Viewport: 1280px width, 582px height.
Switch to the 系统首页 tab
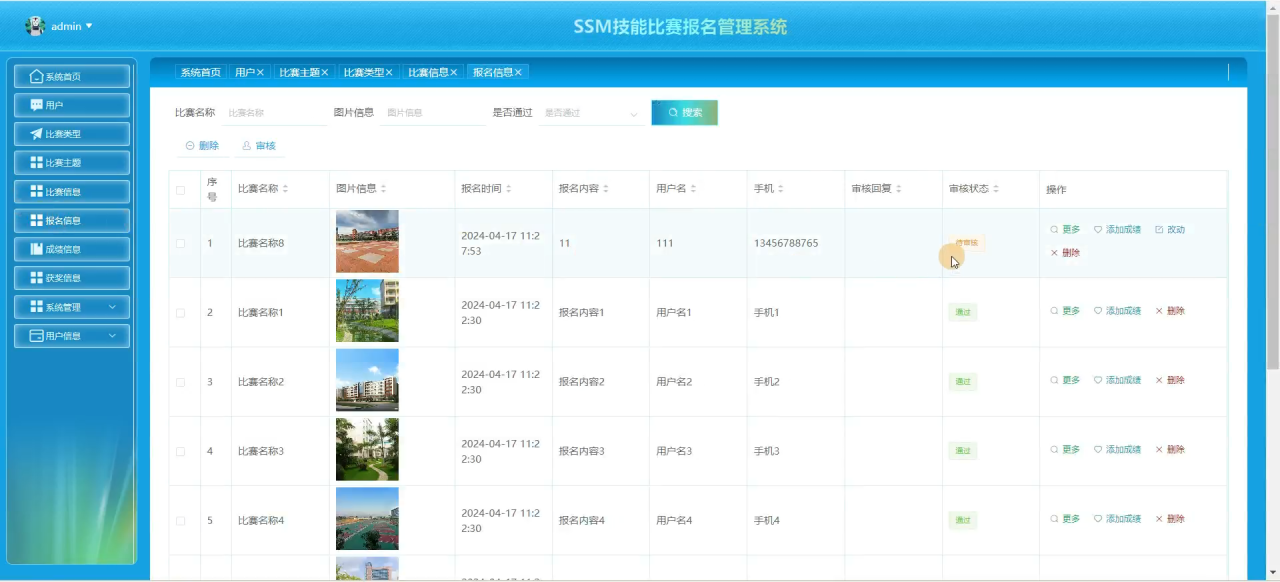coord(200,72)
